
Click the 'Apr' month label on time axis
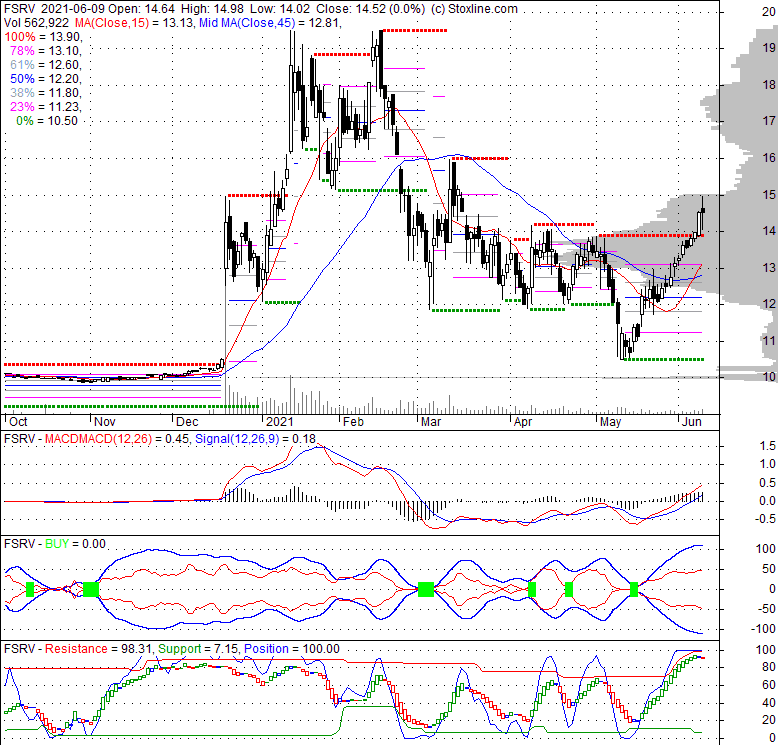tap(523, 422)
